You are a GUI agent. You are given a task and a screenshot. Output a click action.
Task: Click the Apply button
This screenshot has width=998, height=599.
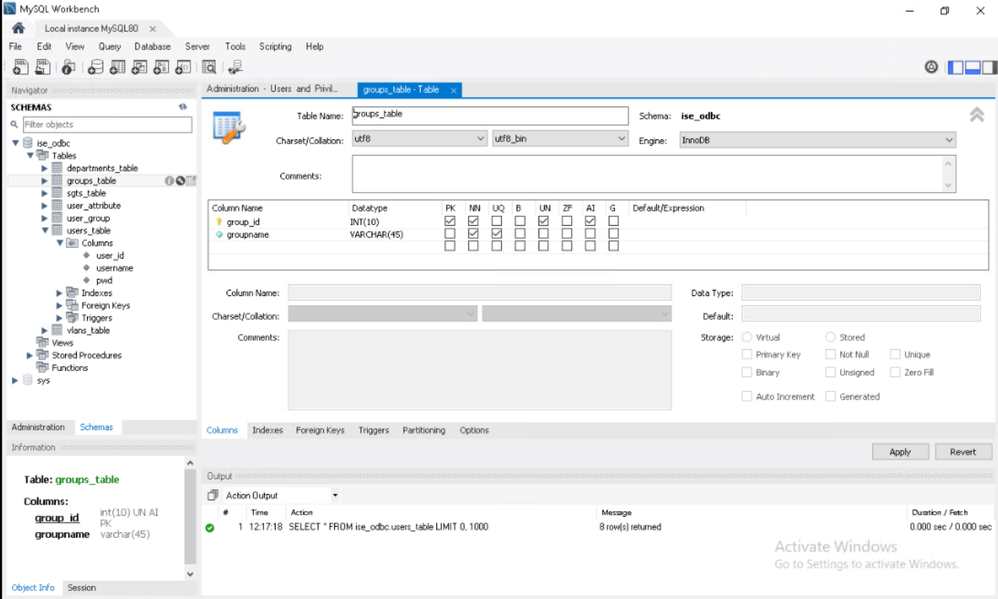(900, 451)
